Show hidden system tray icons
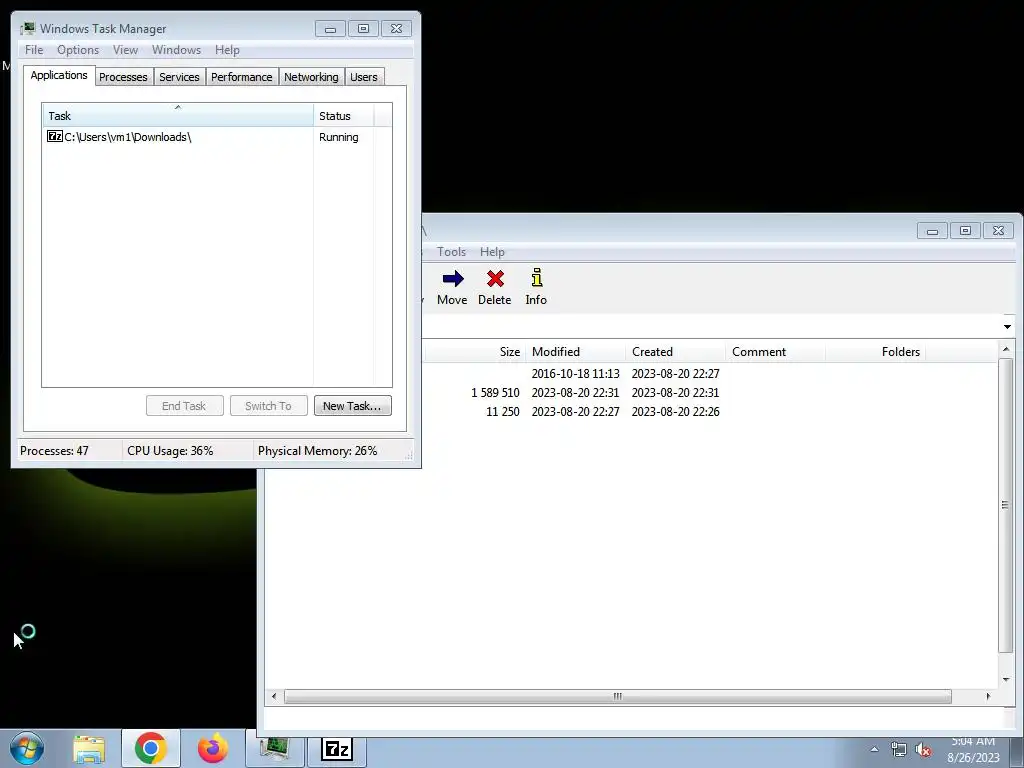Screen dimensions: 1024x768 tap(874, 750)
